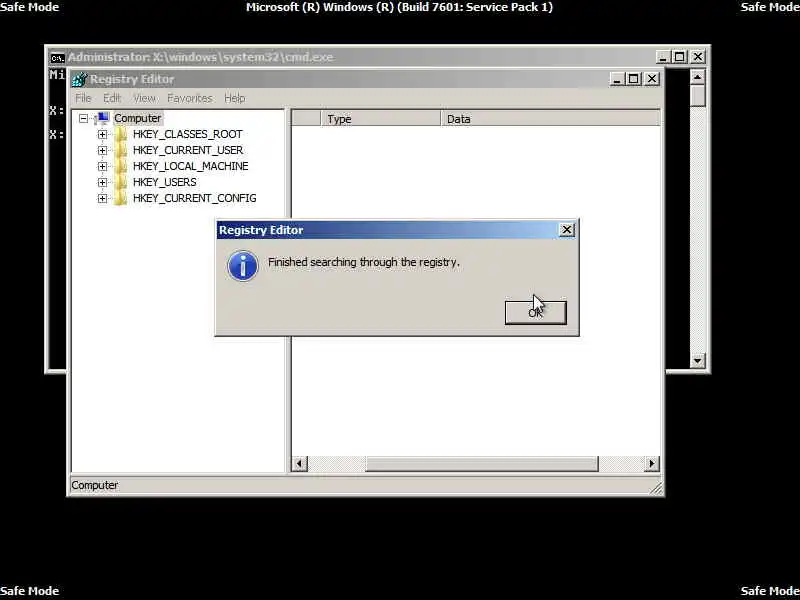Screen dimensions: 800x600
Task: Click the horizontal scrollbar thumb
Action: [x=481, y=463]
